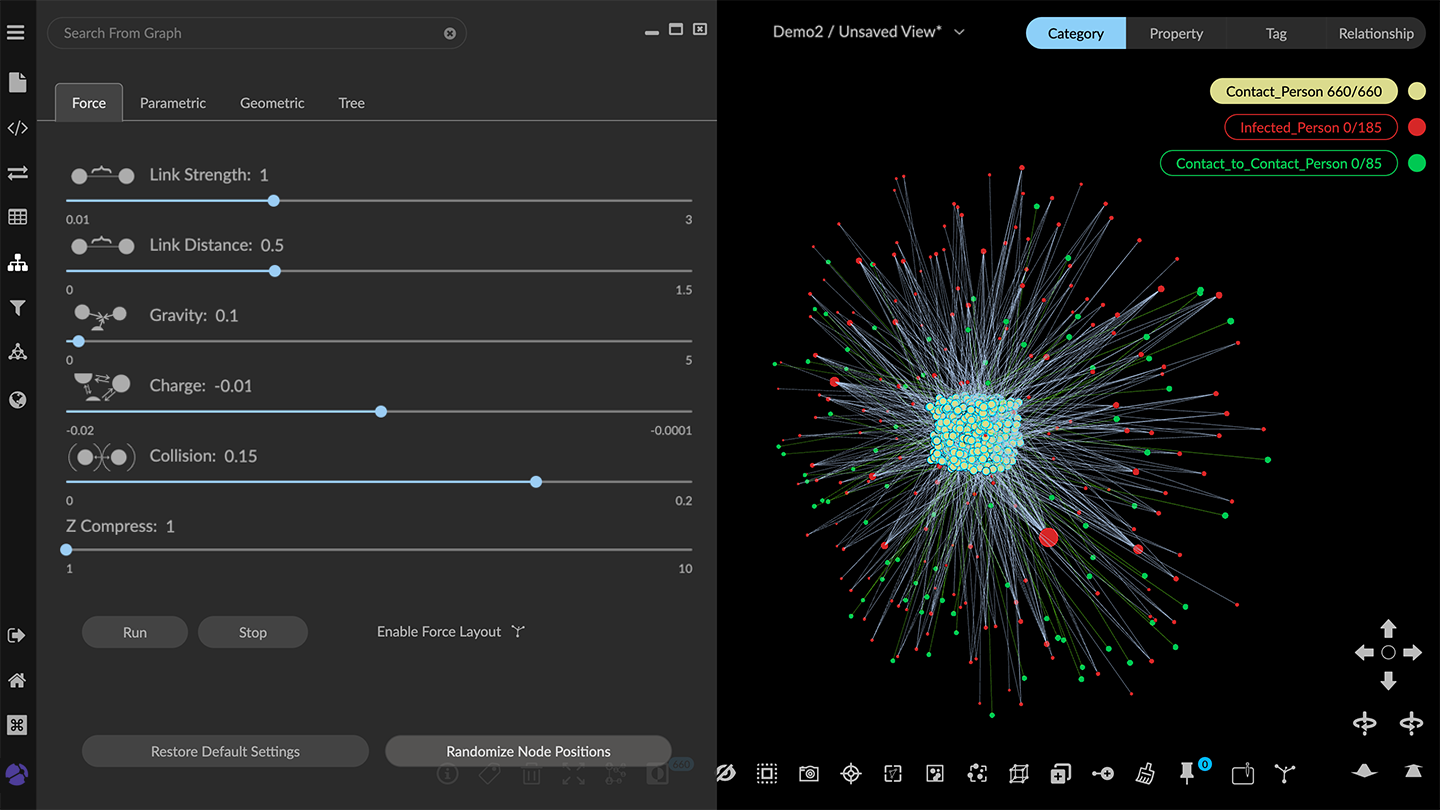Image resolution: width=1440 pixels, height=810 pixels.
Task: Click the home icon in the left sidebar
Action: pos(17,681)
